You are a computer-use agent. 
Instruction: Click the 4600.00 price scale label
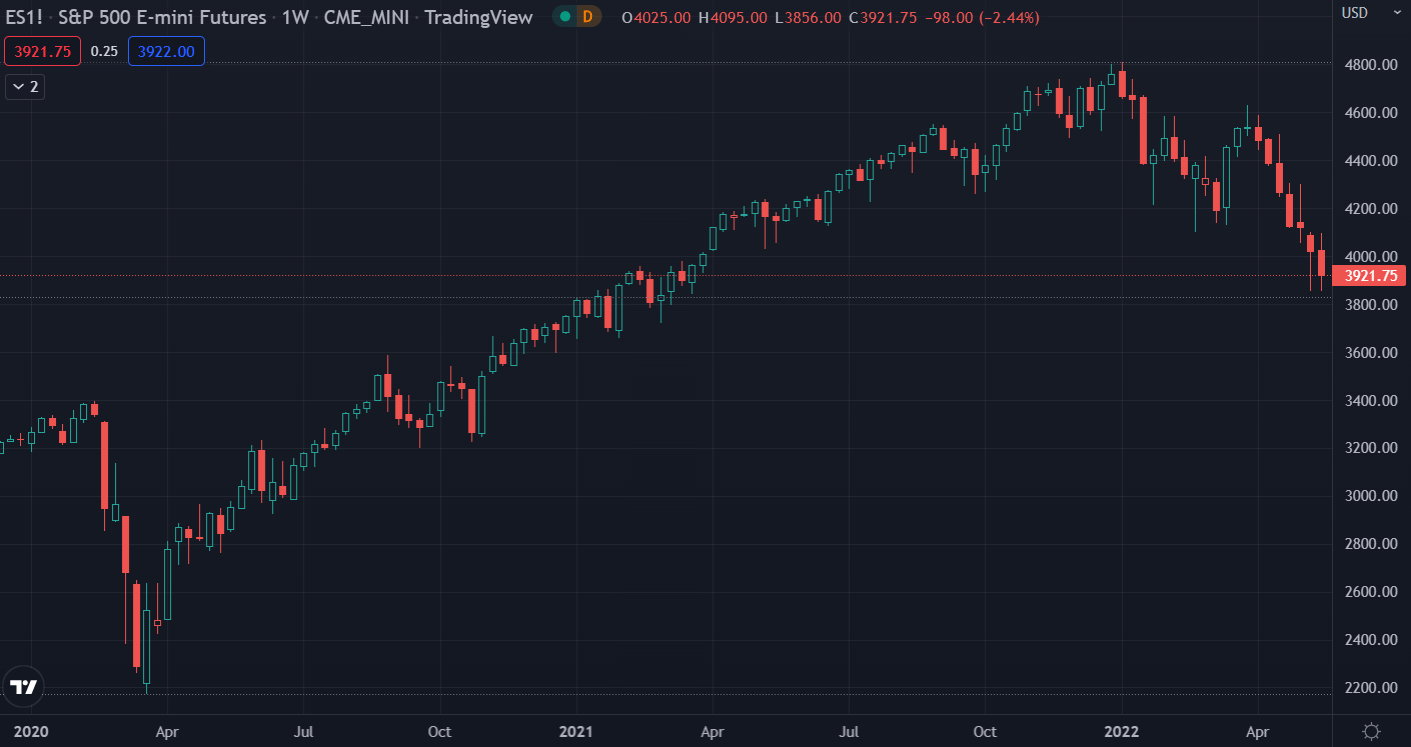click(x=1370, y=113)
